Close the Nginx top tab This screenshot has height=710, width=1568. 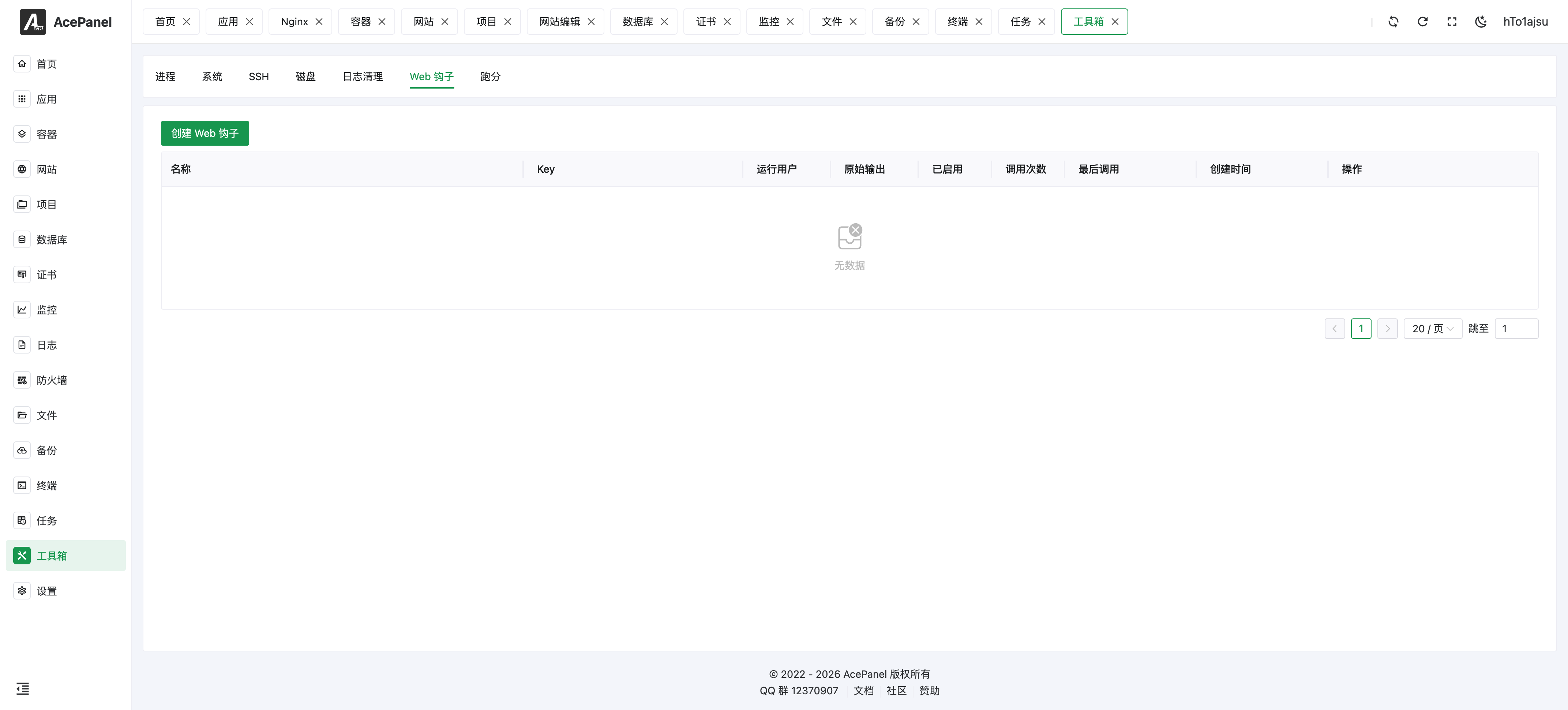(x=319, y=22)
